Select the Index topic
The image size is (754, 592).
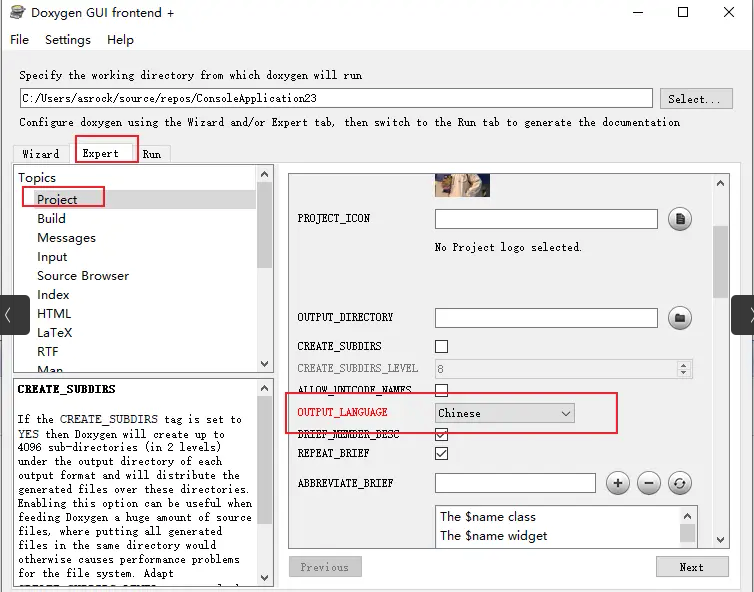coord(53,294)
